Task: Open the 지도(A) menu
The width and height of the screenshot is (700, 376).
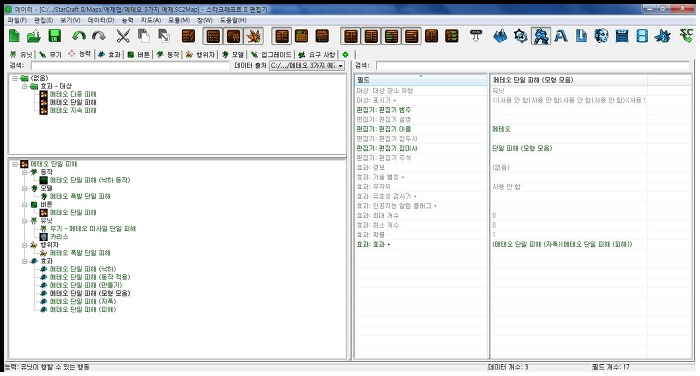Action: [151, 21]
